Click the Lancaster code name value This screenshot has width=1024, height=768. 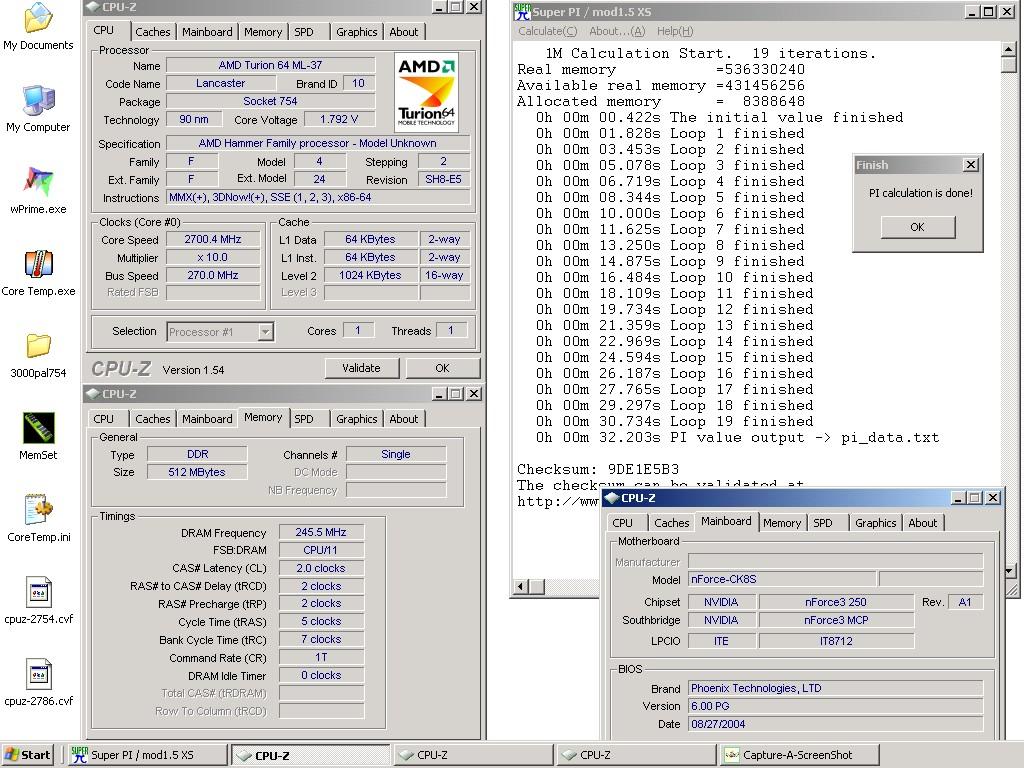point(221,84)
